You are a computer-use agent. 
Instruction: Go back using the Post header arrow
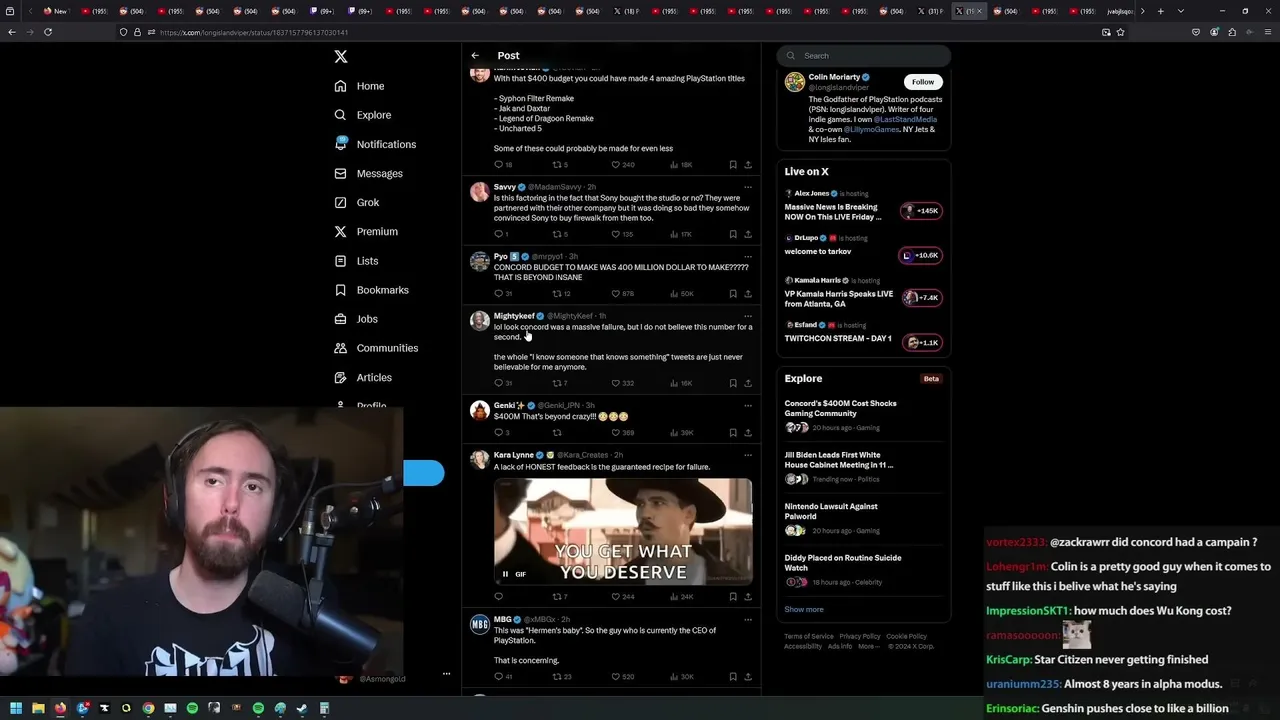(x=475, y=56)
